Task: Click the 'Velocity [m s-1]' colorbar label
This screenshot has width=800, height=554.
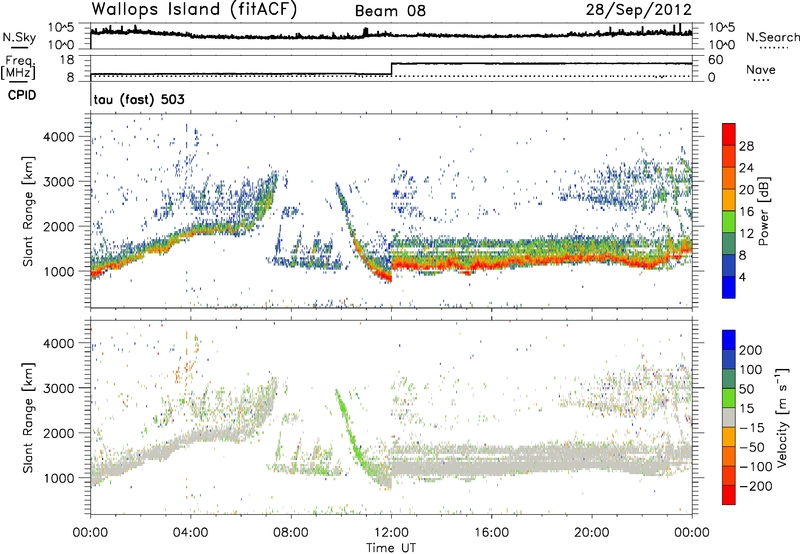Action: click(x=782, y=417)
